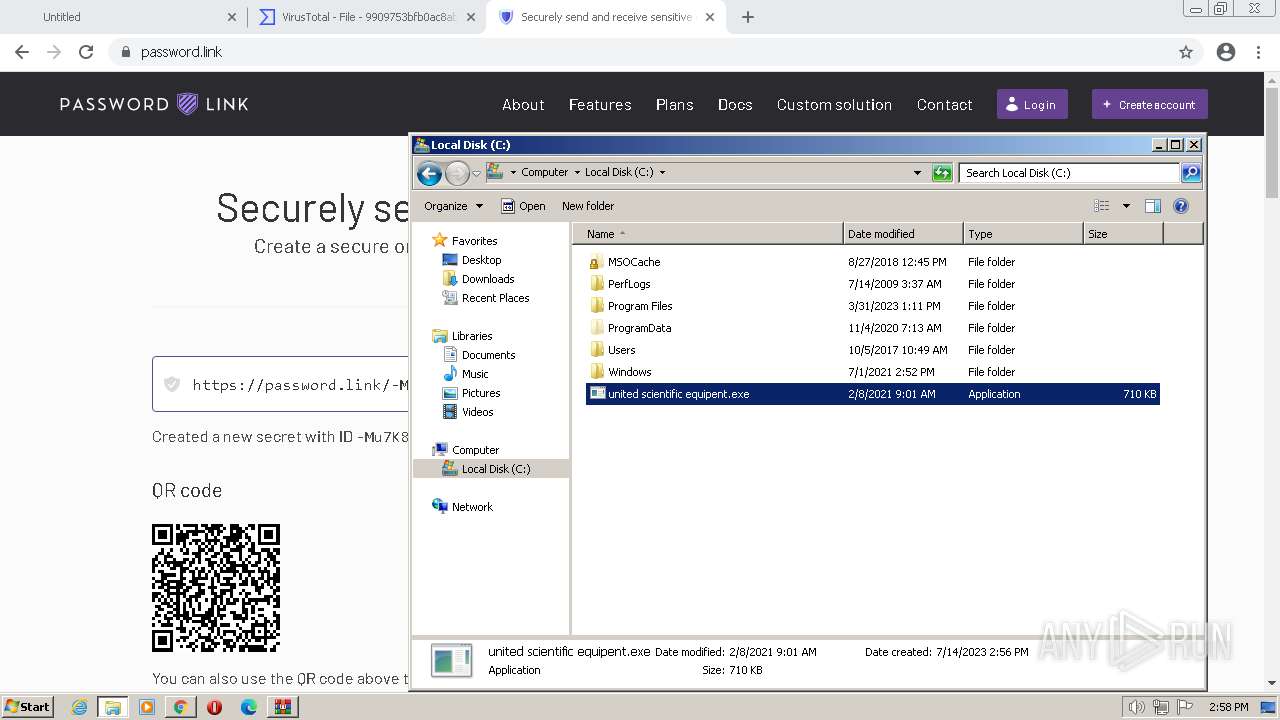Click the Password Link logo
Image resolution: width=1280 pixels, height=720 pixels.
[x=154, y=104]
